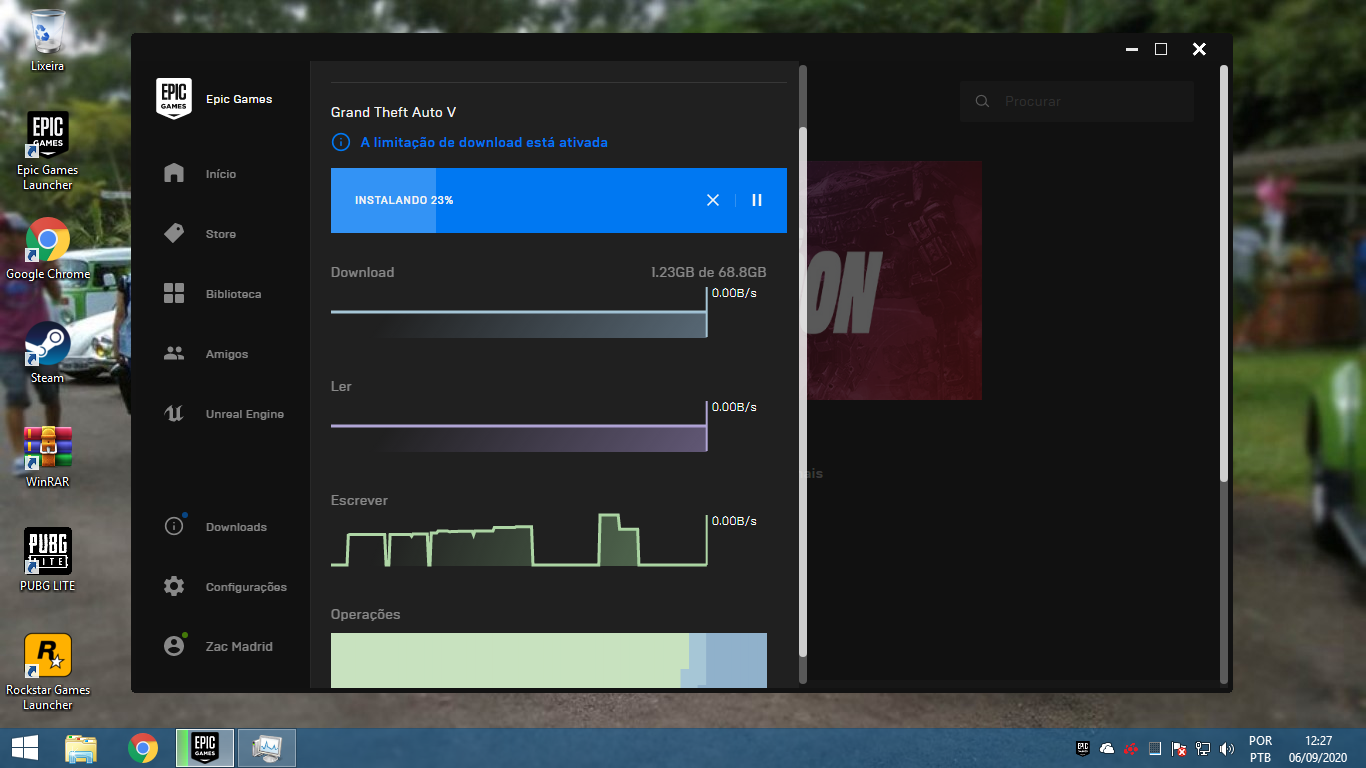Image resolution: width=1366 pixels, height=768 pixels.
Task: Click the '1.23GB de 68.8GB' text
Action: tap(708, 272)
